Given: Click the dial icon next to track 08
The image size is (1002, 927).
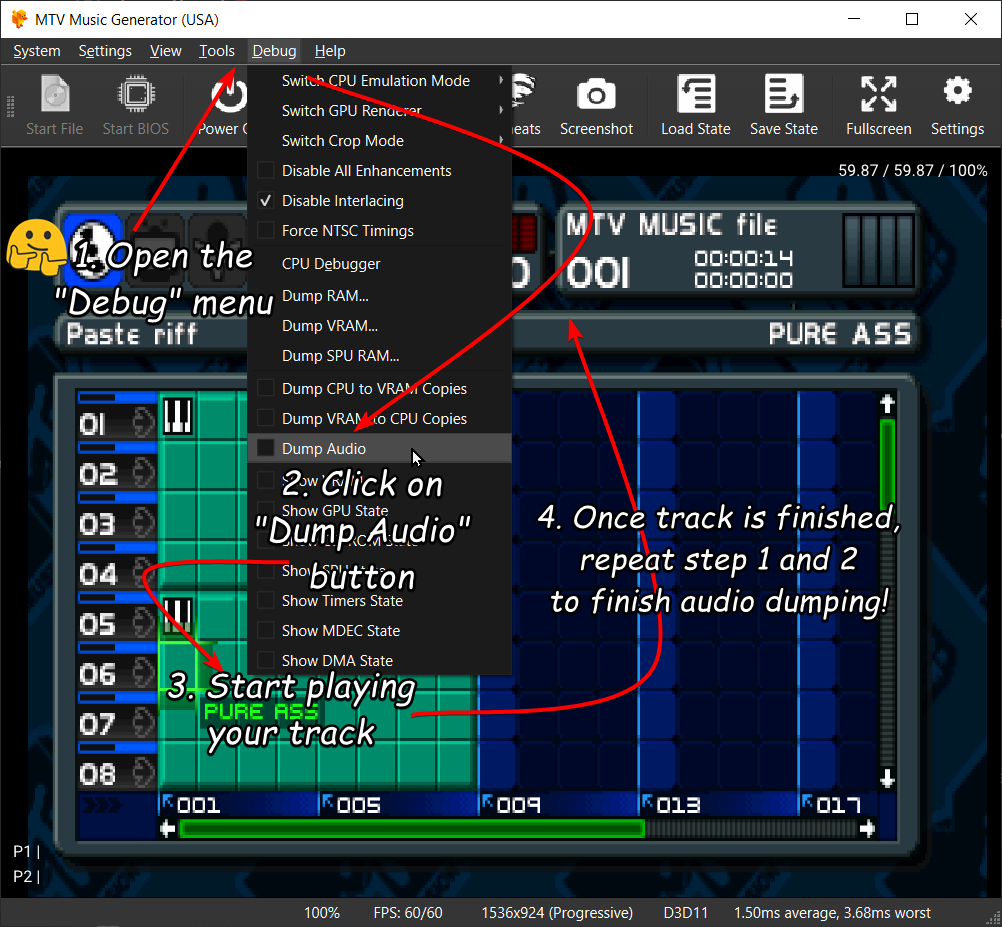Looking at the screenshot, I should pyautogui.click(x=143, y=773).
